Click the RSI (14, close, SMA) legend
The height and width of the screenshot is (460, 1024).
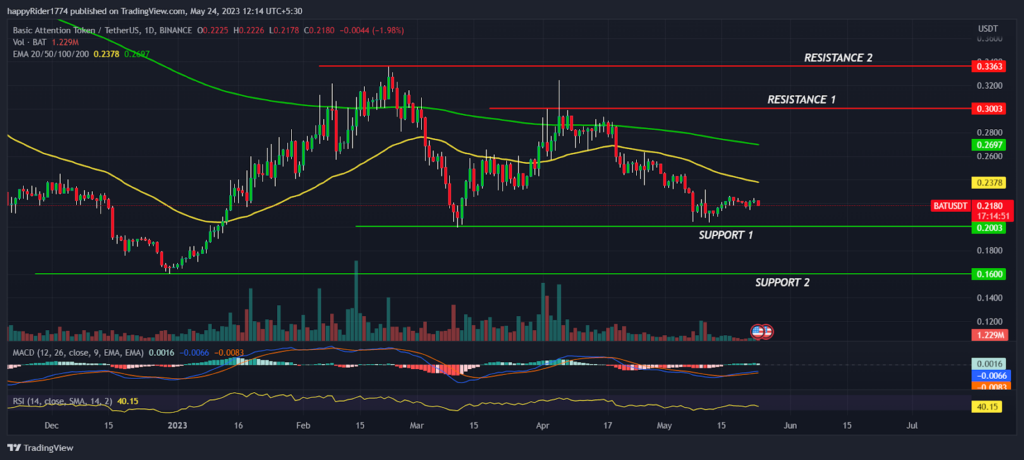[61, 401]
